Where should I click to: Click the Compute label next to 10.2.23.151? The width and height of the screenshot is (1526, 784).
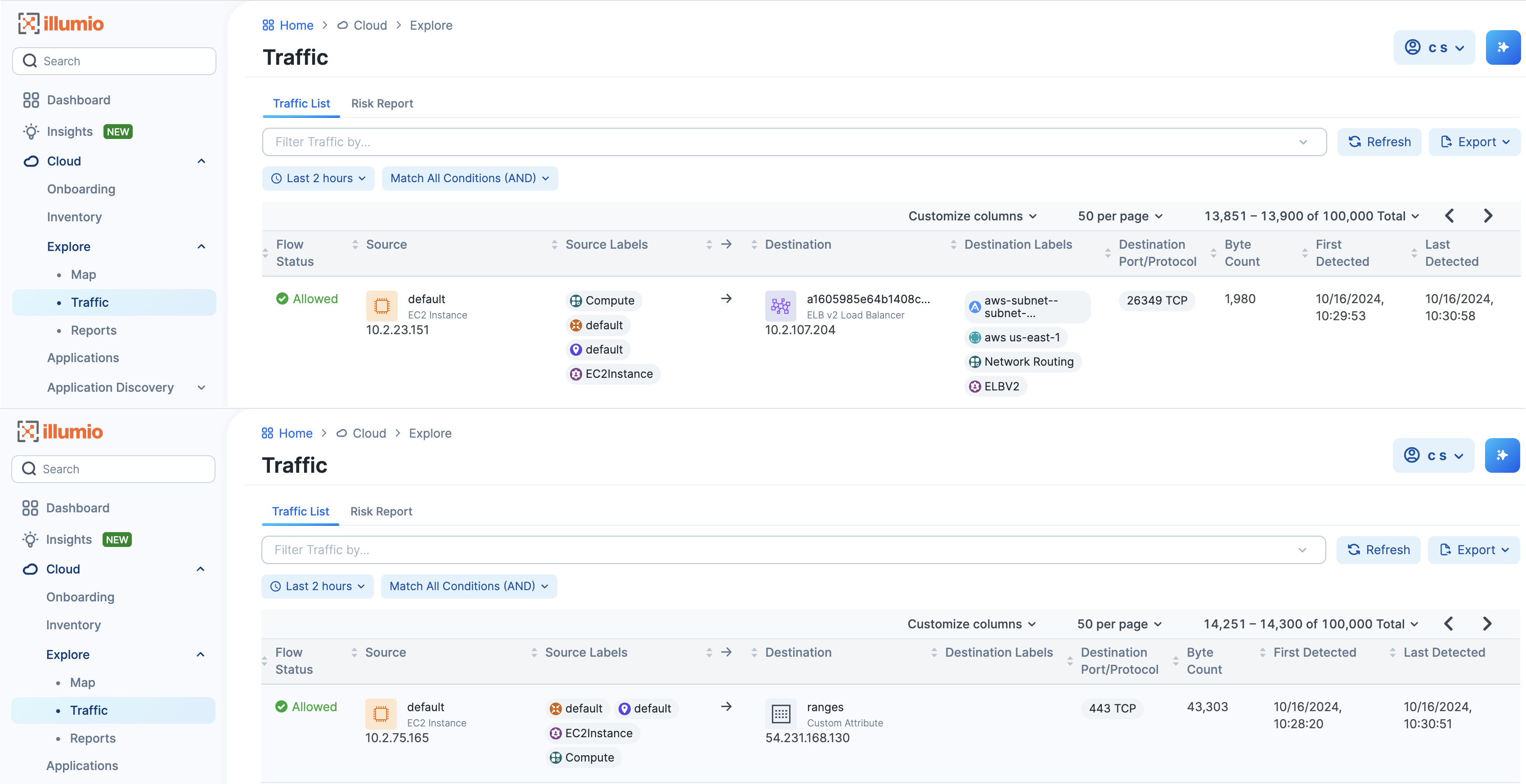pyautogui.click(x=603, y=300)
